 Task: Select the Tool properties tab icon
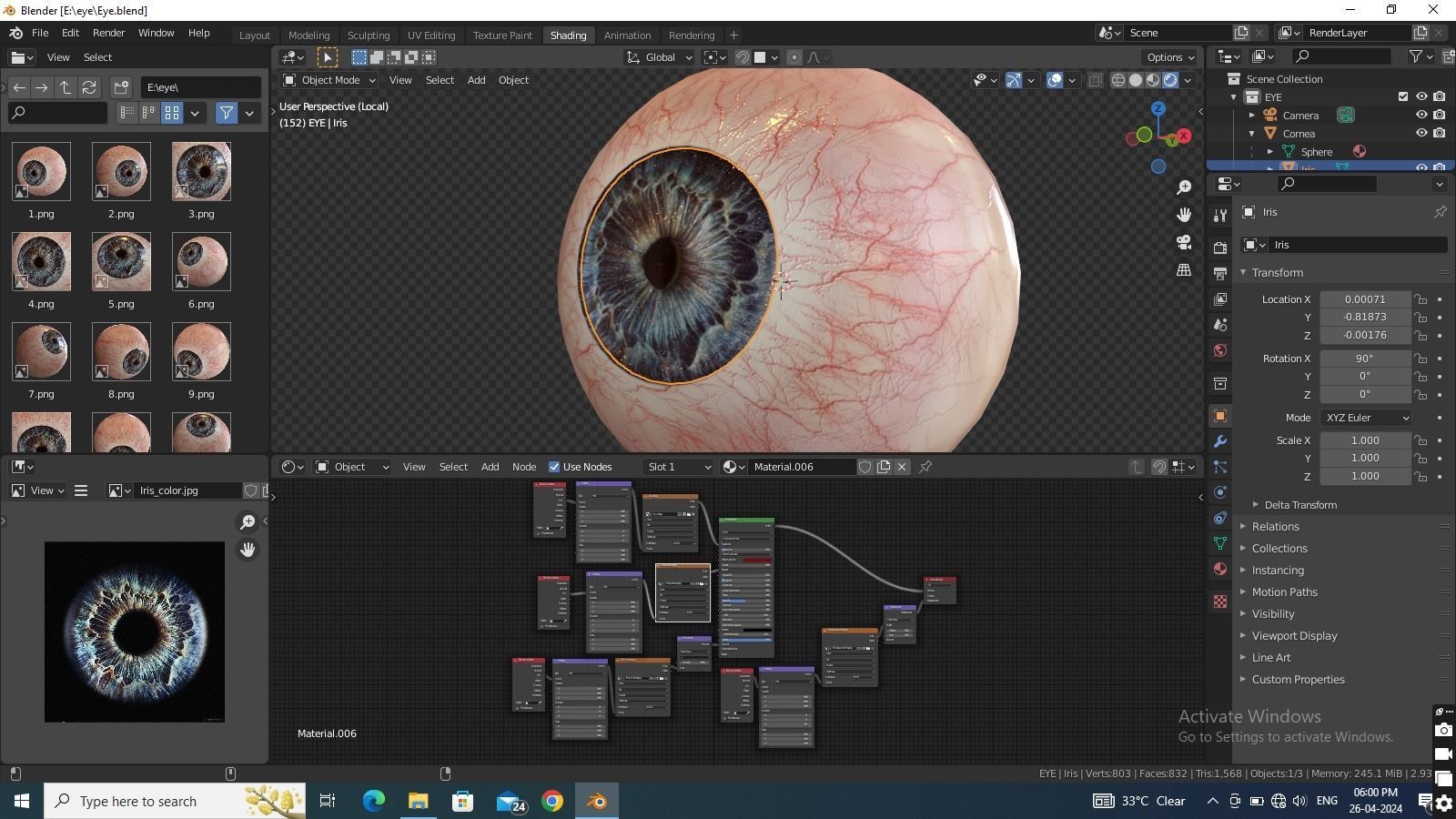[1220, 216]
